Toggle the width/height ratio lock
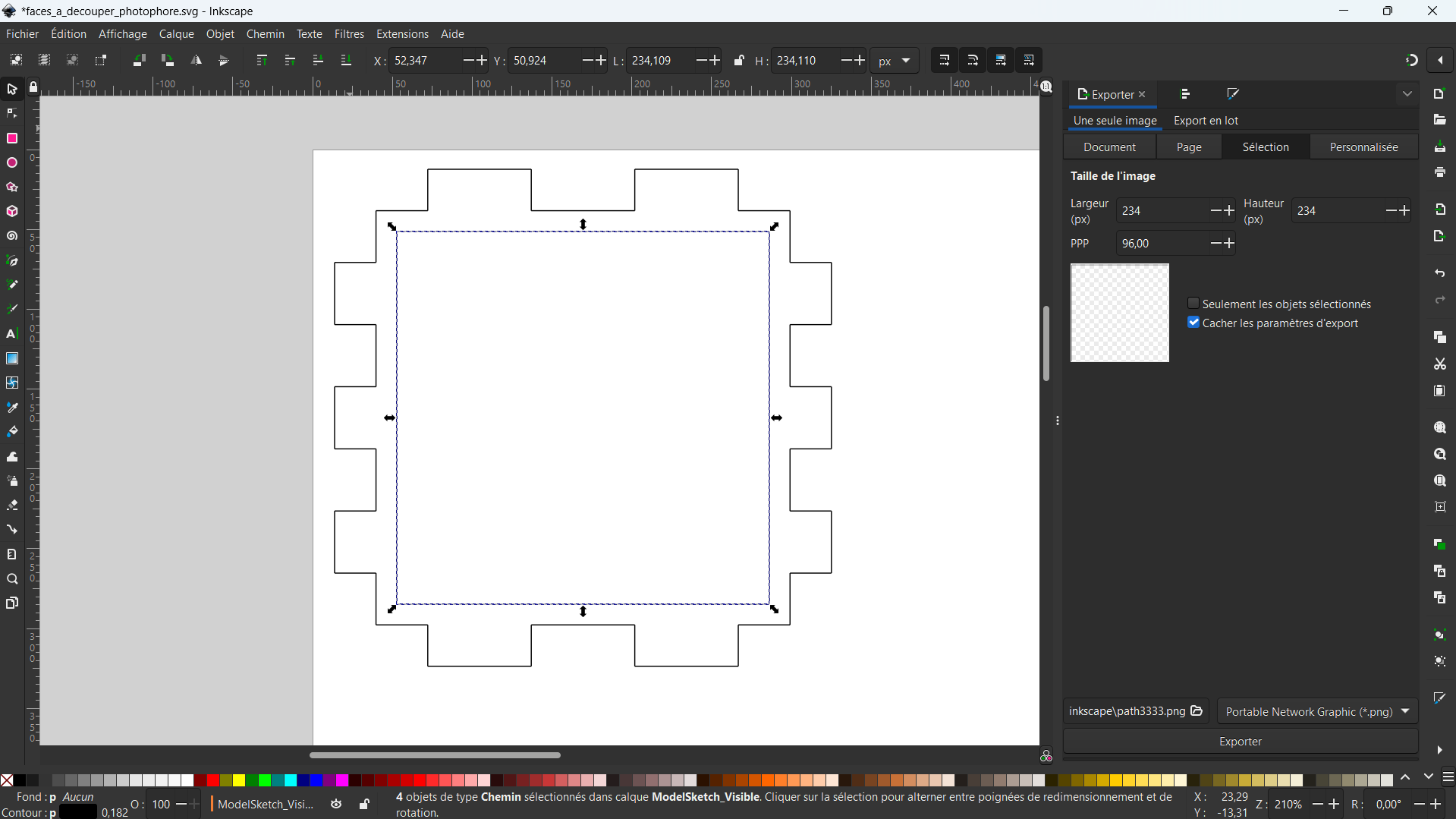The image size is (1456, 819). click(739, 61)
